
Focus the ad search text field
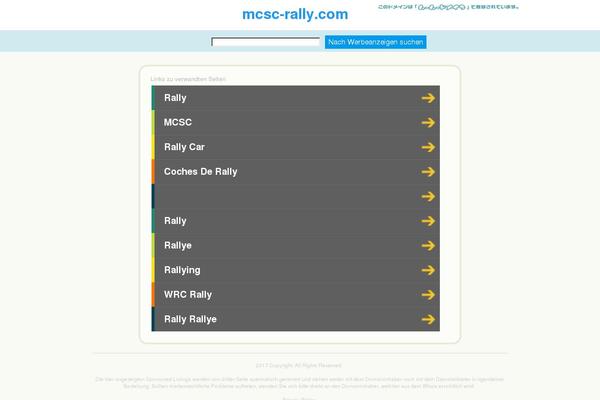coord(266,42)
